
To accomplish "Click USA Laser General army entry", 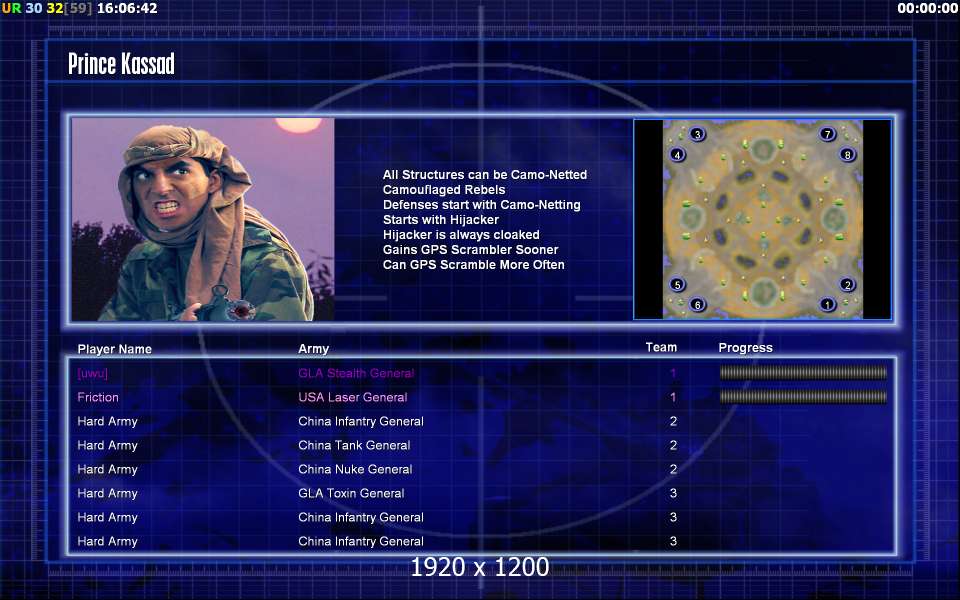I will 353,397.
